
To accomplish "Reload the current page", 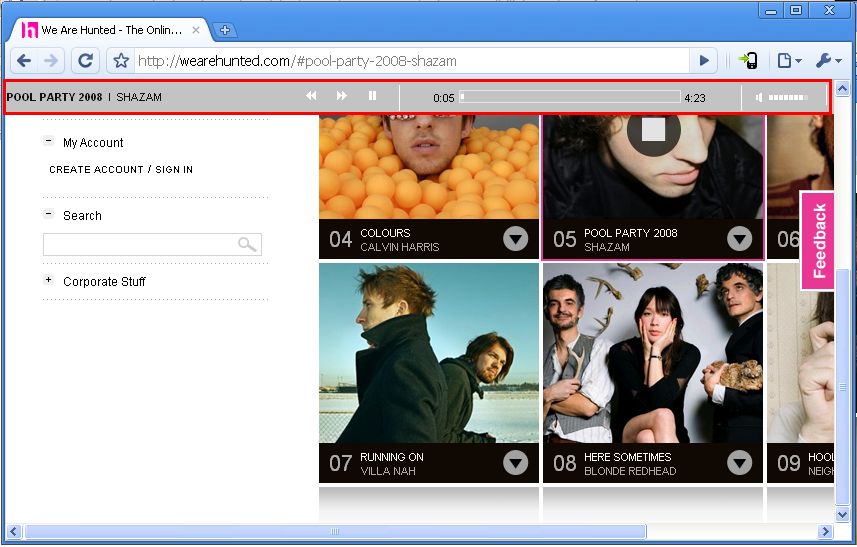I will click(86, 61).
